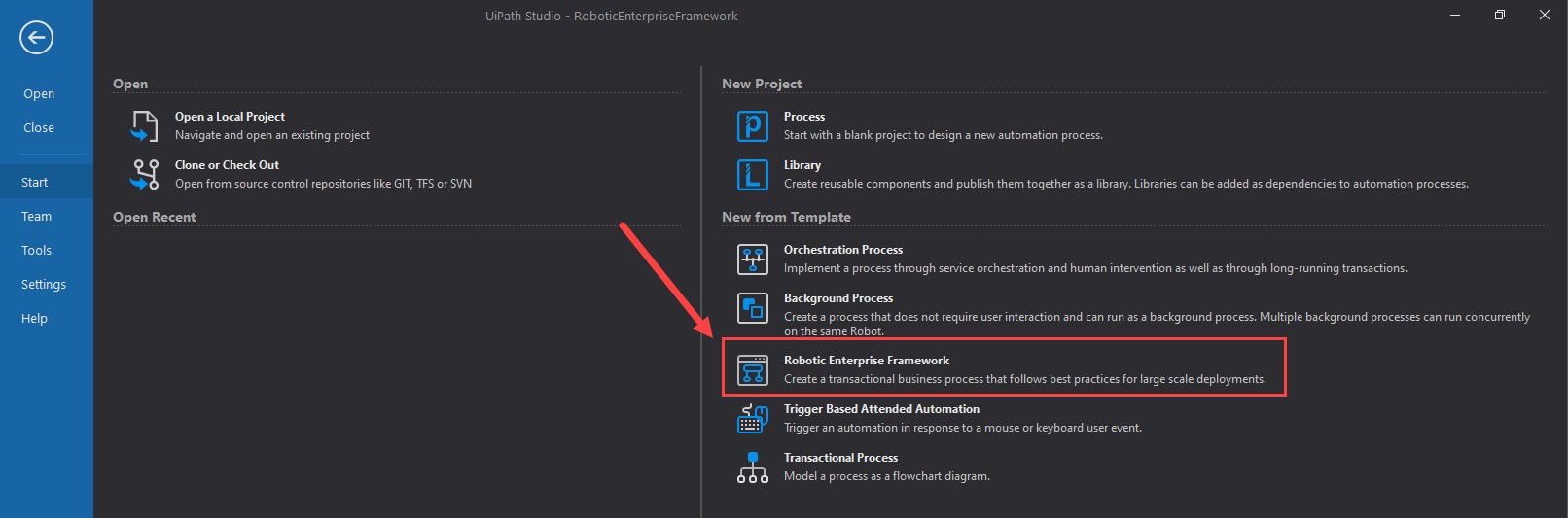This screenshot has width=1568, height=518.
Task: Click the Background Process template icon
Action: pyautogui.click(x=753, y=308)
